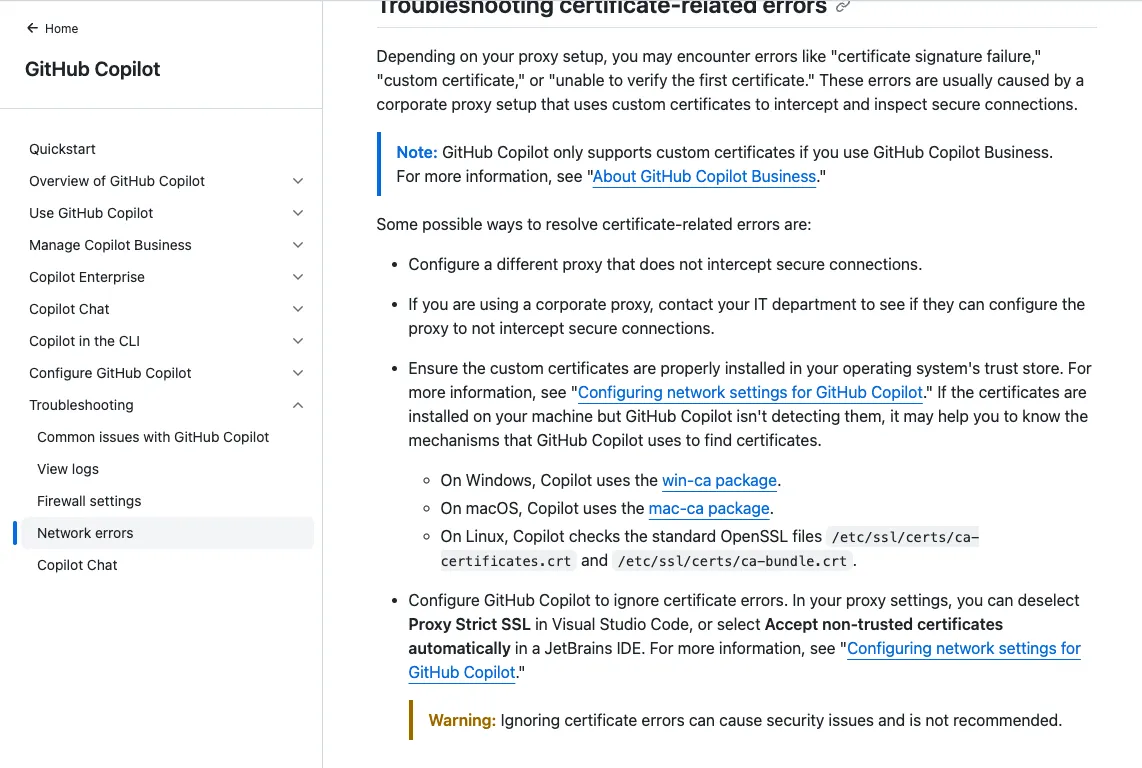The height and width of the screenshot is (768, 1142).
Task: Open About GitHub Copilot Business link
Action: pos(704,177)
